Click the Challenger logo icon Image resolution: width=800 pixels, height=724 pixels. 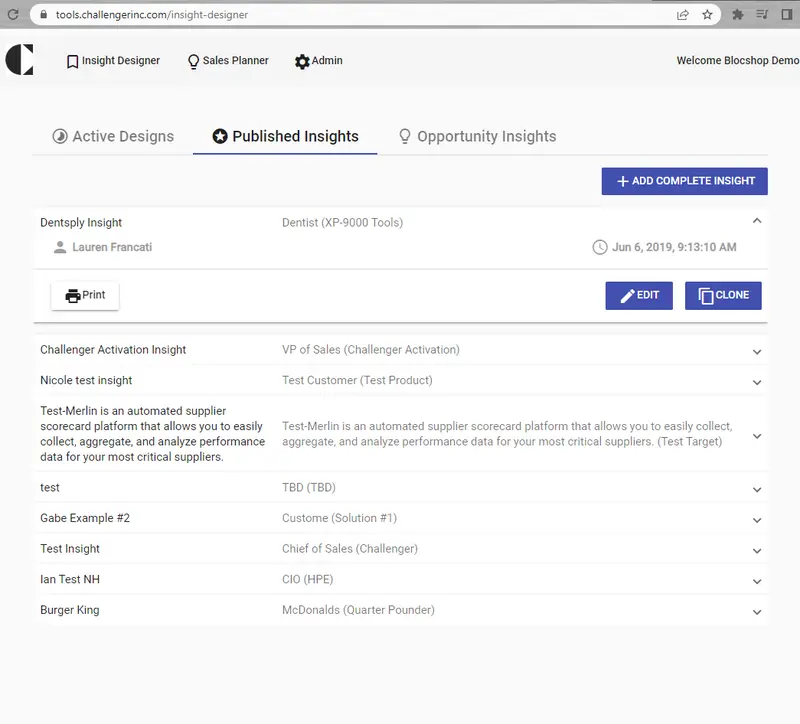(19, 60)
